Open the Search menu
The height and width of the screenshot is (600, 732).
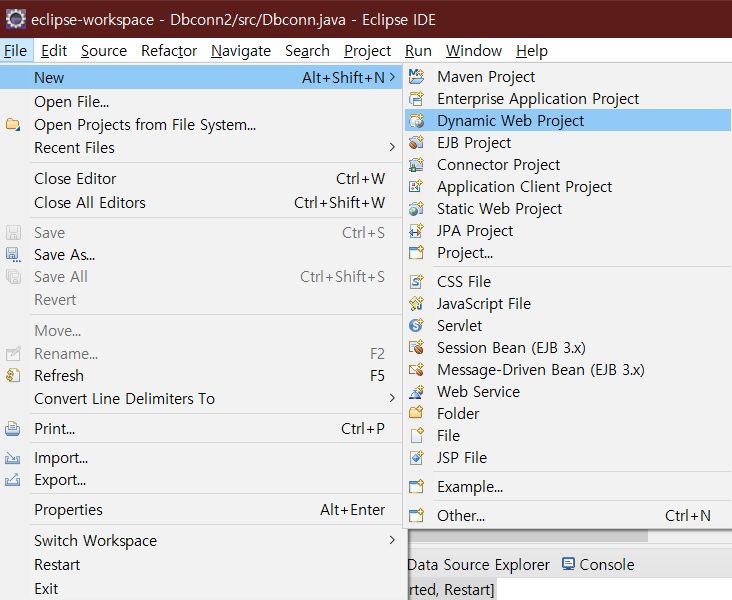pyautogui.click(x=307, y=50)
